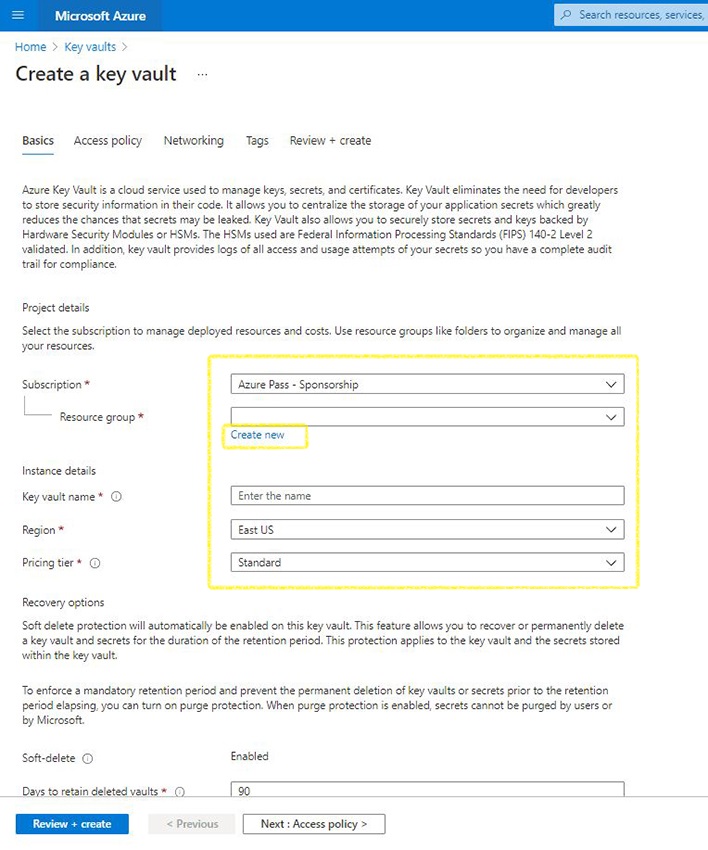The image size is (708, 850).
Task: Click Next : Access policy button
Action: pos(314,824)
